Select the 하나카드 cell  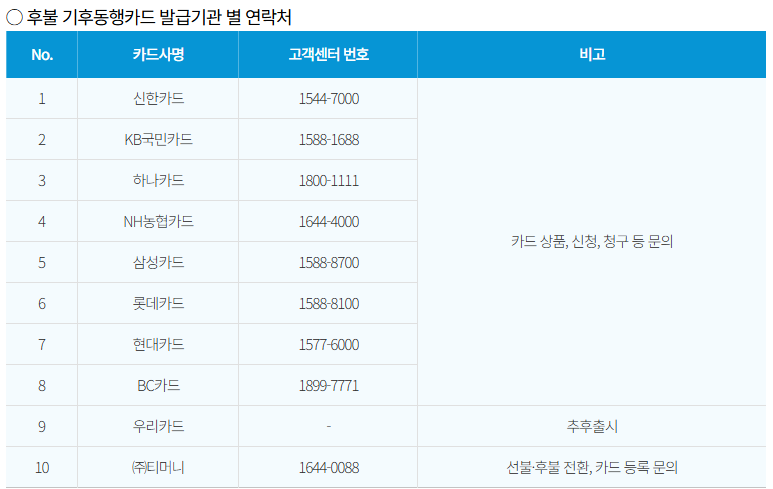click(x=158, y=180)
